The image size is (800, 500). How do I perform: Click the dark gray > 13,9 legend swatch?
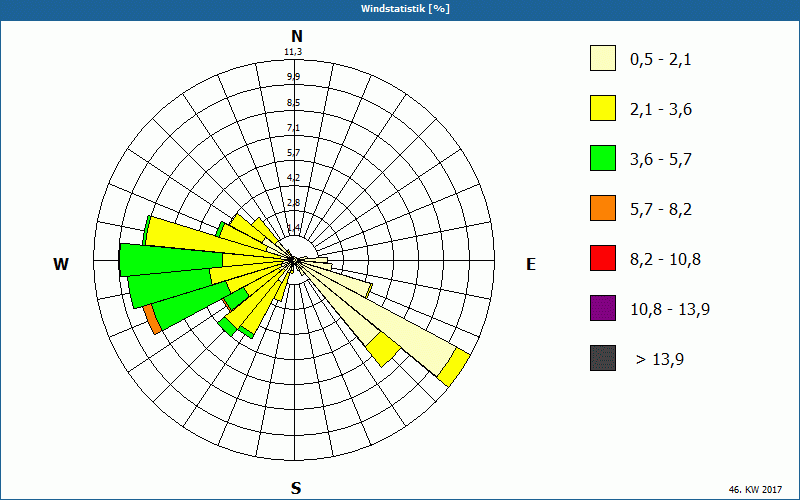point(603,358)
